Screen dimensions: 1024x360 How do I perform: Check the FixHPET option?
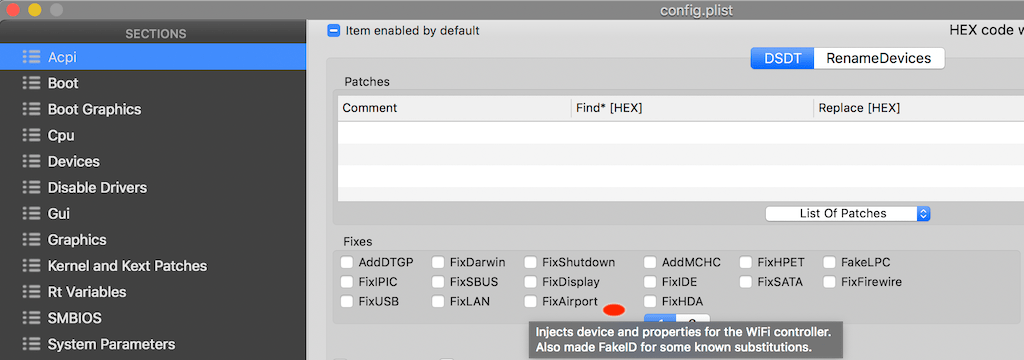point(746,263)
